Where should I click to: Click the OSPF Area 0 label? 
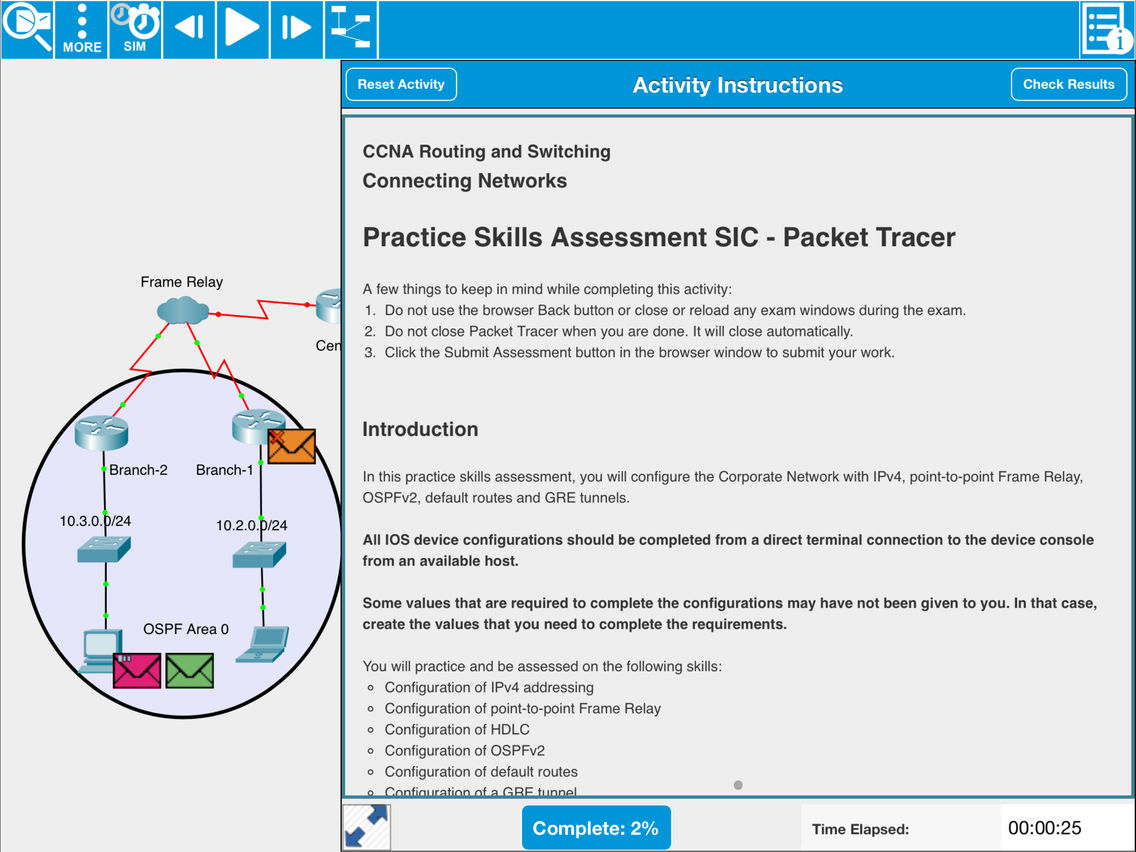coord(185,629)
